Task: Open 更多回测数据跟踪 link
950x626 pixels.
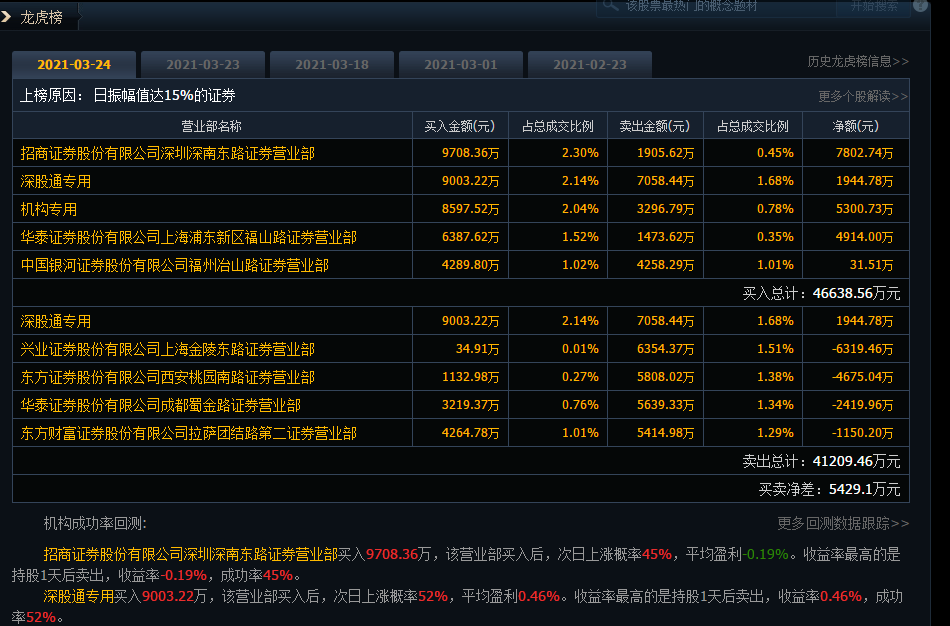Action: coord(843,523)
